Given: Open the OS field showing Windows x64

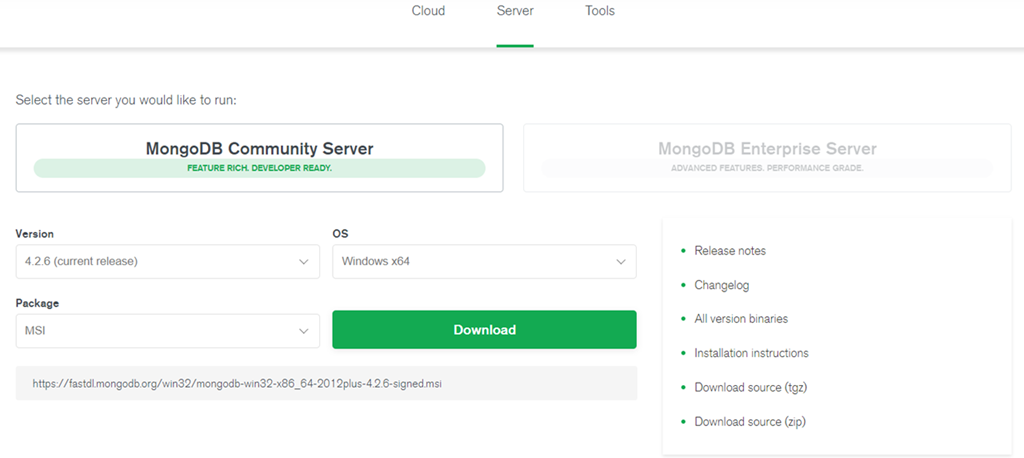Looking at the screenshot, I should pyautogui.click(x=470, y=262).
